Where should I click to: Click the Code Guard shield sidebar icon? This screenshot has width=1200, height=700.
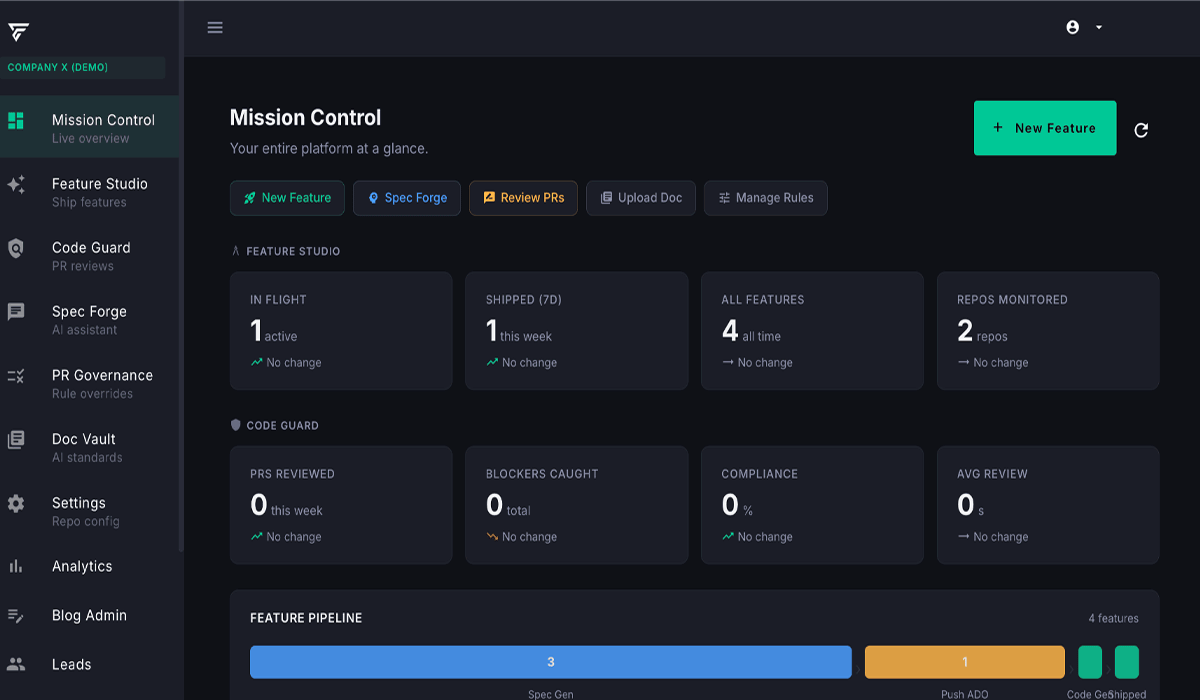click(x=16, y=249)
